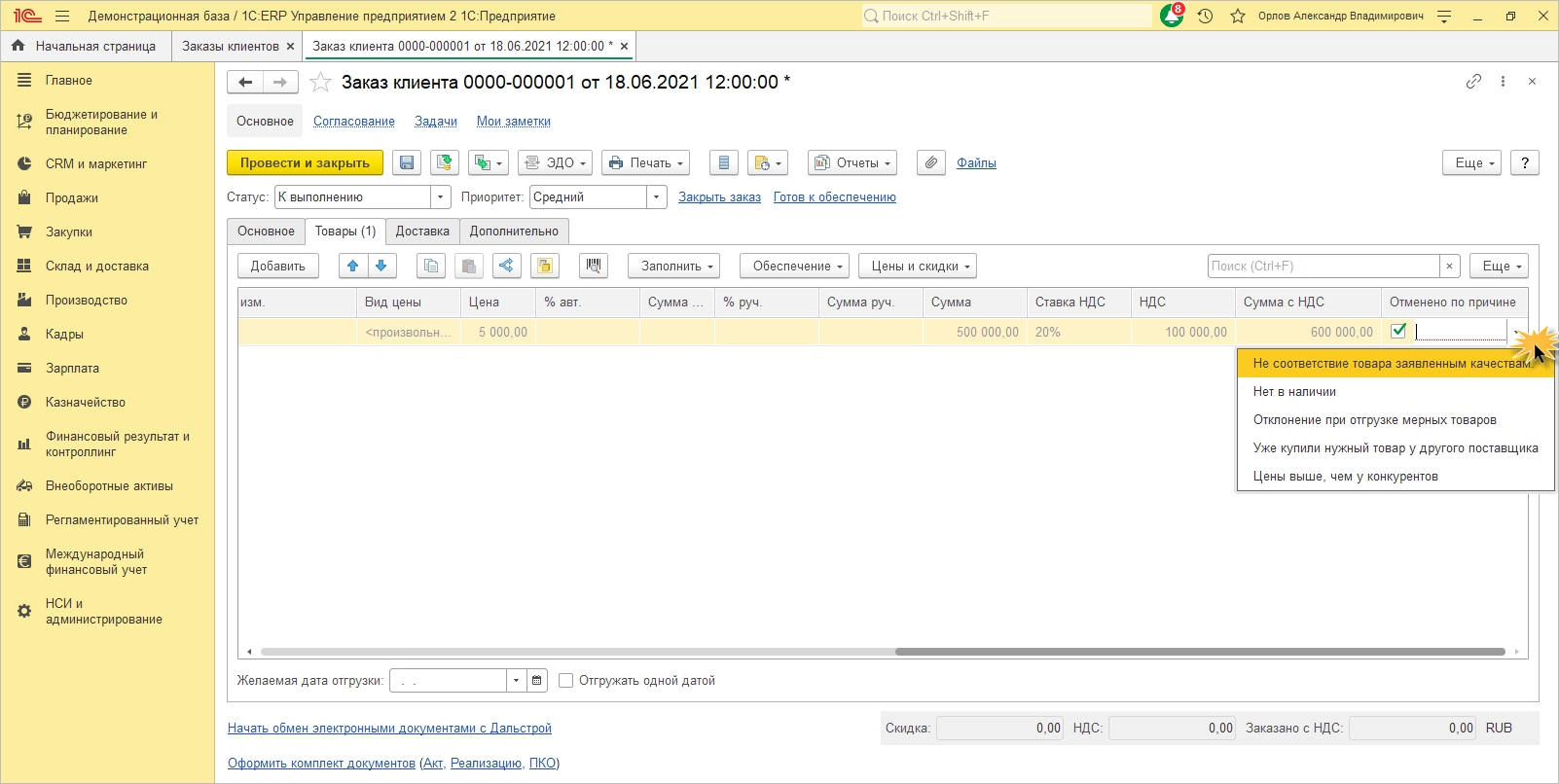The width and height of the screenshot is (1559, 784).
Task: Open the Файлы link
Action: [x=976, y=163]
